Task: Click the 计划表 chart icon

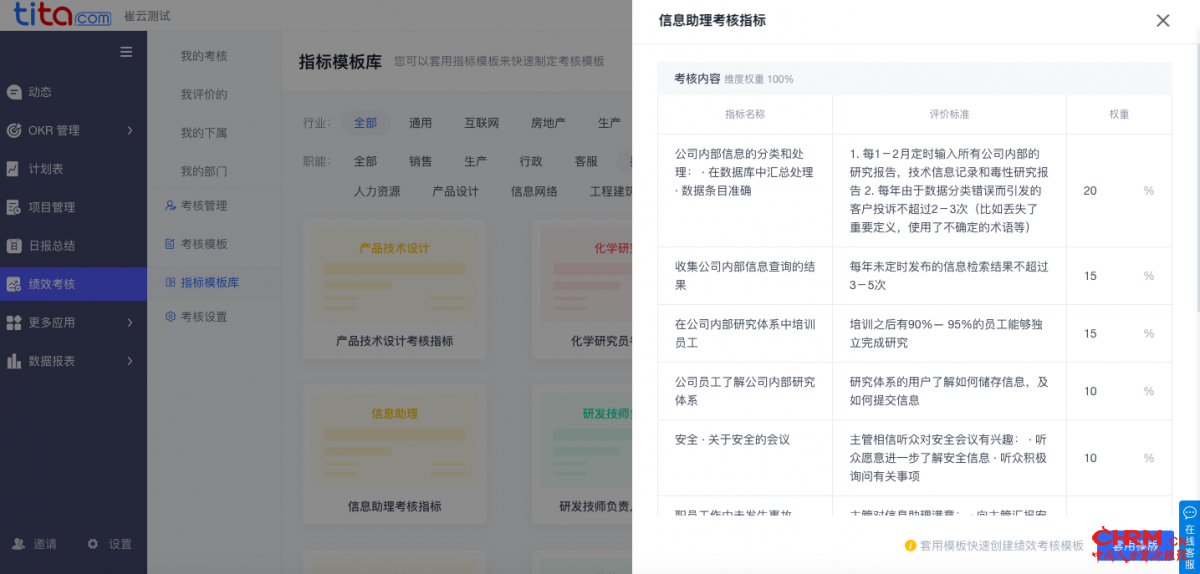Action: [x=14, y=169]
